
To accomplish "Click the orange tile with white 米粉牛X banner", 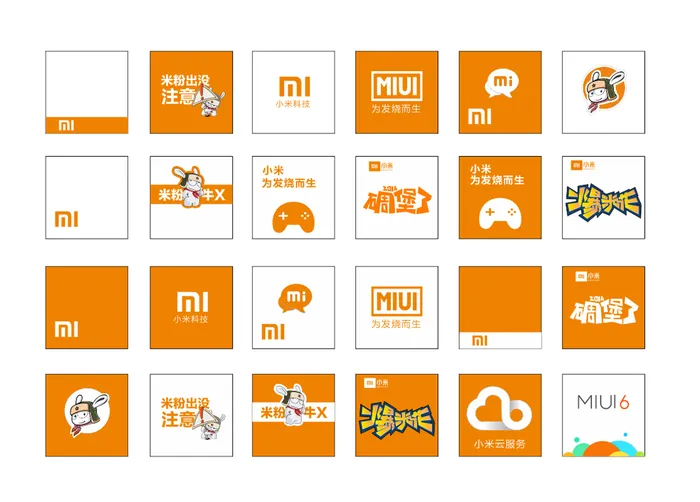I will [293, 415].
